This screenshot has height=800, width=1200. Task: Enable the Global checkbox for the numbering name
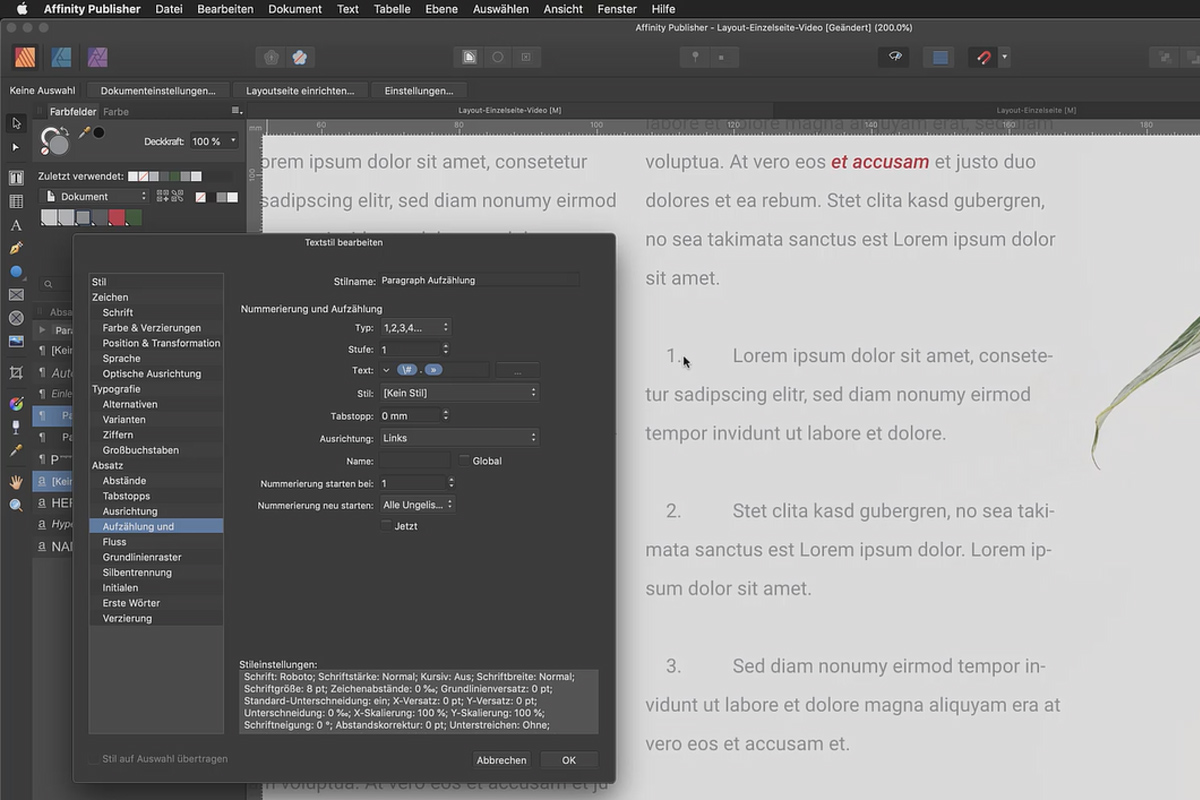coord(463,460)
